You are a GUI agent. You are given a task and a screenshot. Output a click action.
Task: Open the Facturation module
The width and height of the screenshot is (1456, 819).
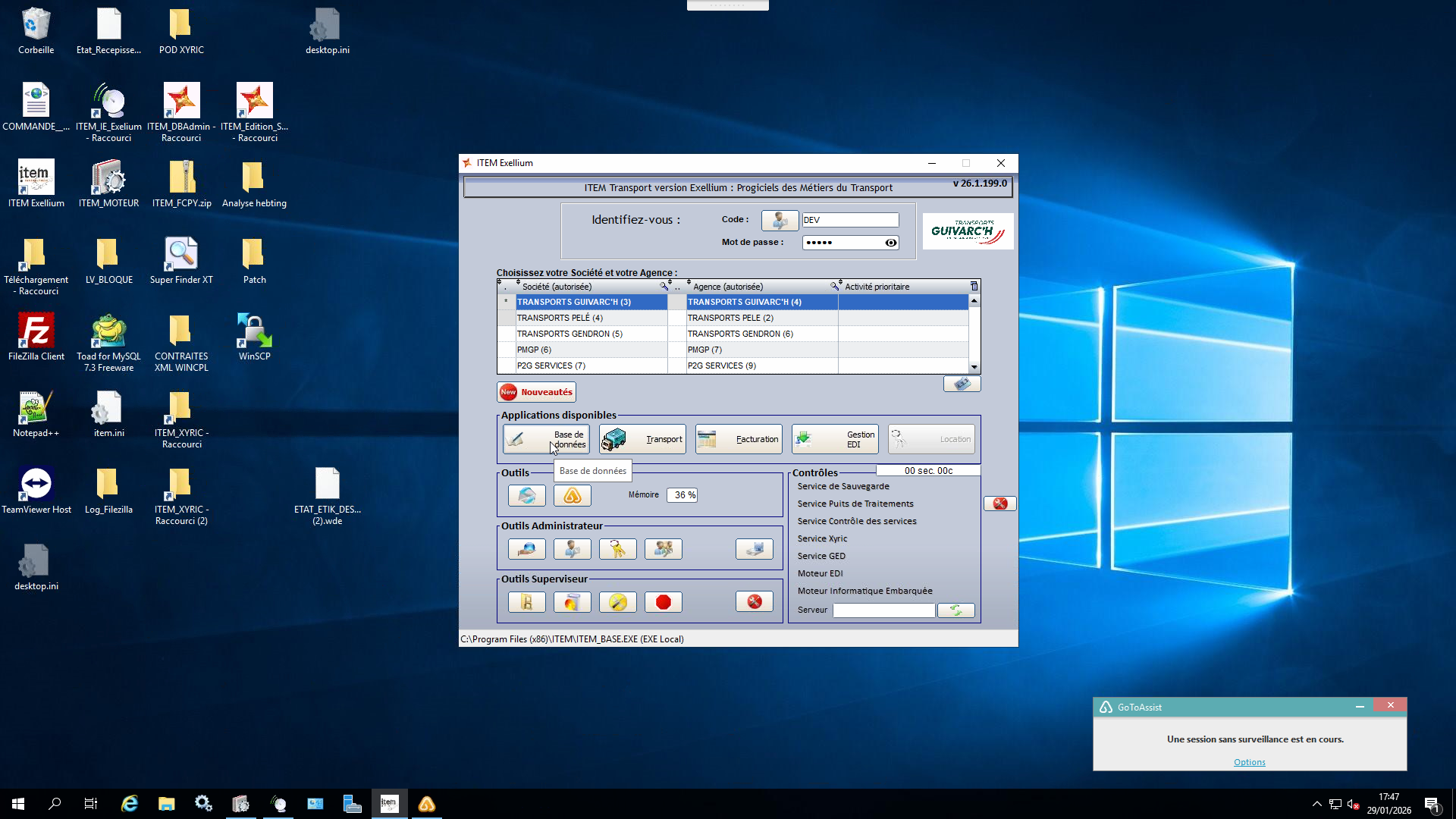pyautogui.click(x=739, y=439)
